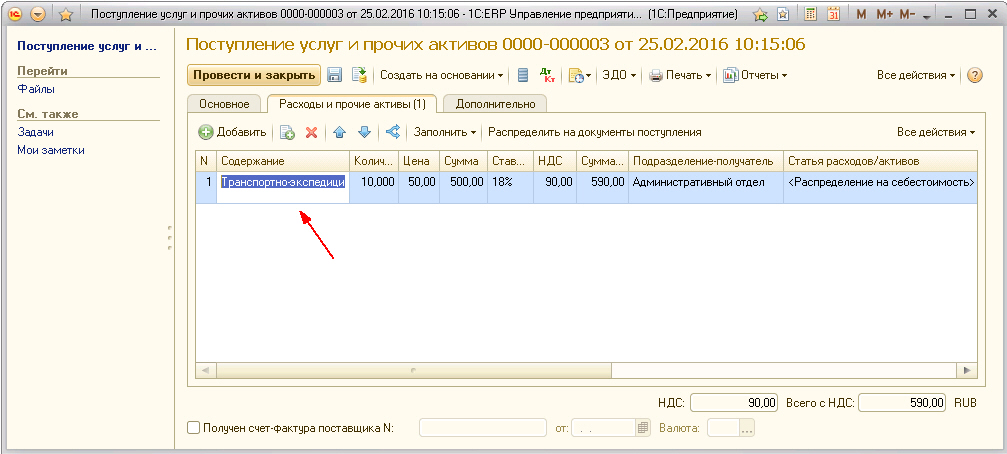The height and width of the screenshot is (454, 1007).
Task: Open the calculator icon in title bar
Action: 810,14
